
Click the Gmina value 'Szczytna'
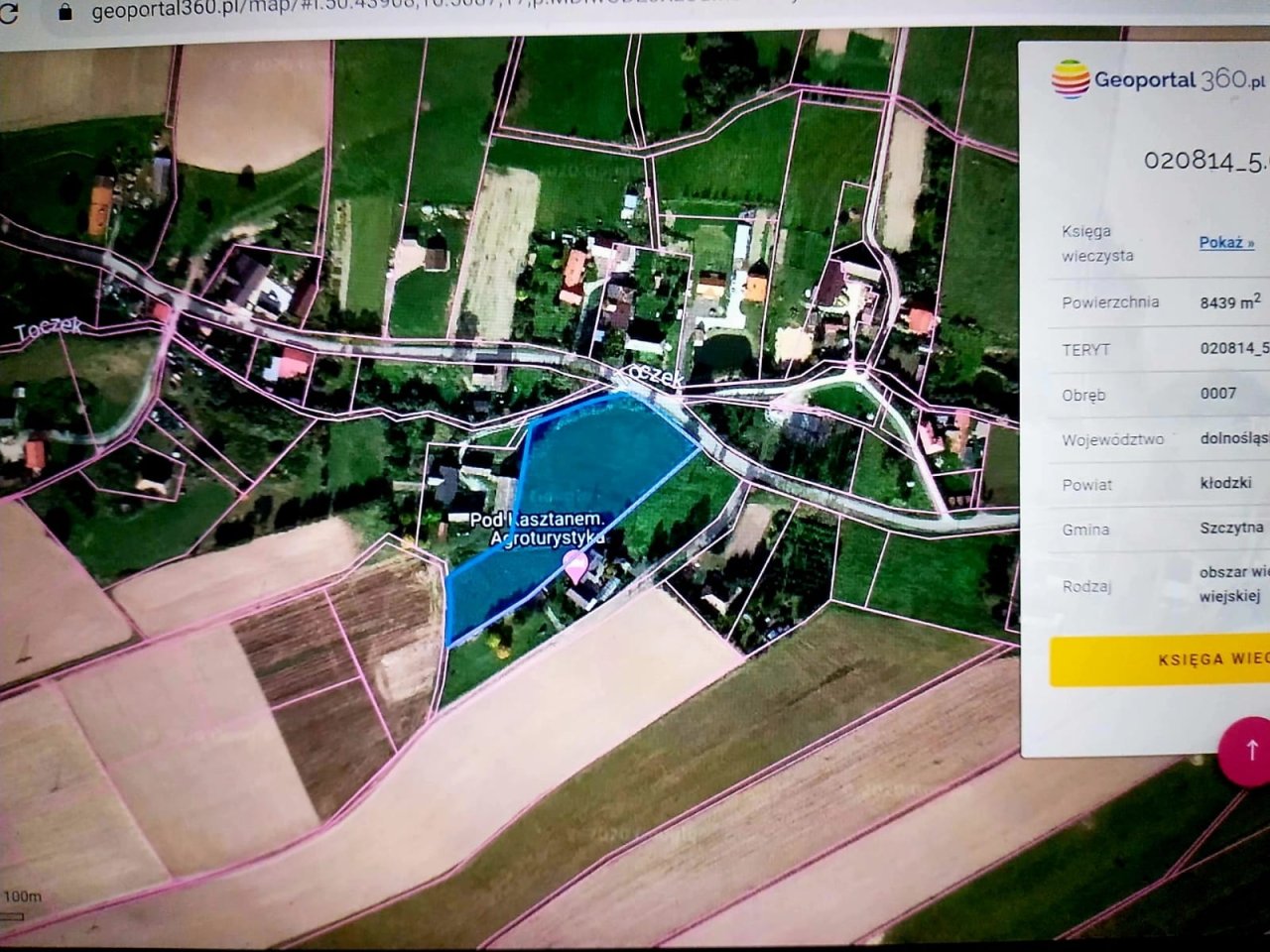click(x=1231, y=528)
